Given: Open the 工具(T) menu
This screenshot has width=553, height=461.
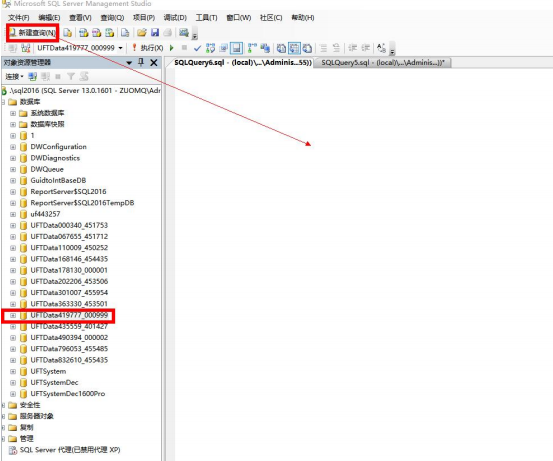Looking at the screenshot, I should [206, 18].
